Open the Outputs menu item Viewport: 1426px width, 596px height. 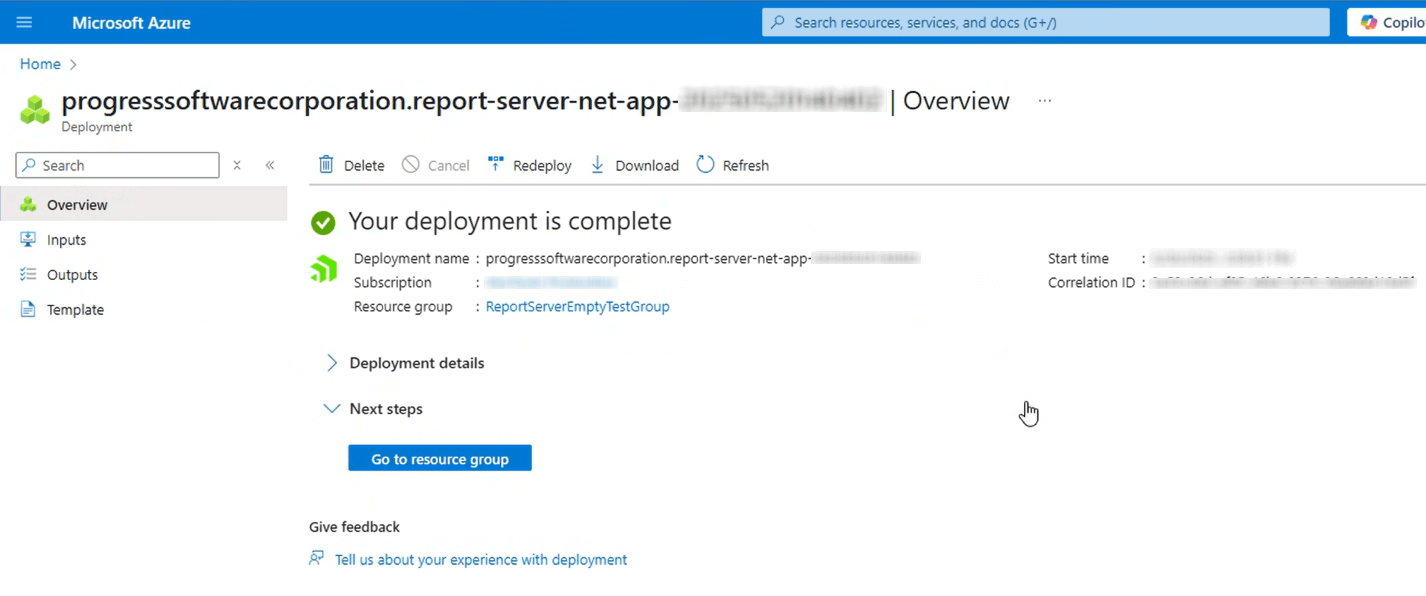pyautogui.click(x=72, y=275)
